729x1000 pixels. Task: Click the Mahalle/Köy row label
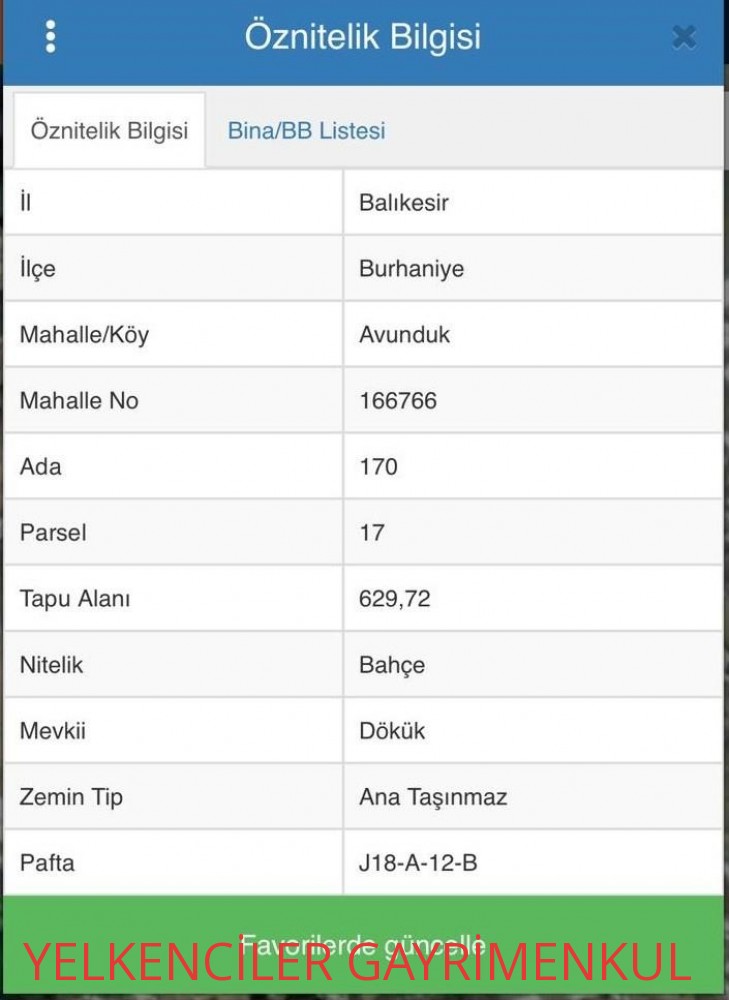tap(84, 335)
